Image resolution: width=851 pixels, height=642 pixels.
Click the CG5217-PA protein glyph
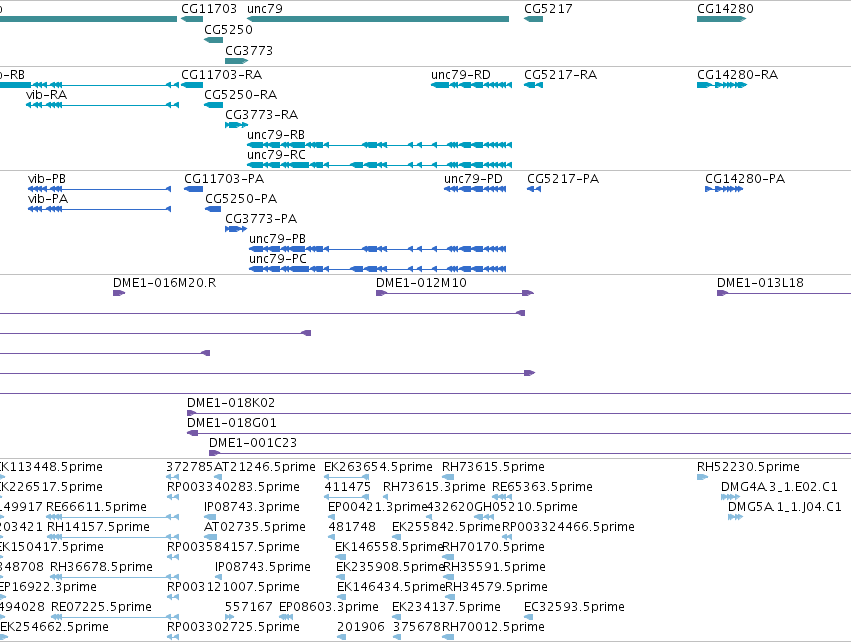pyautogui.click(x=534, y=189)
